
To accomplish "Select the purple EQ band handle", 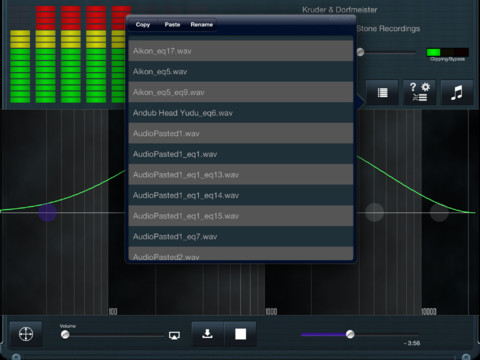I will (47, 212).
